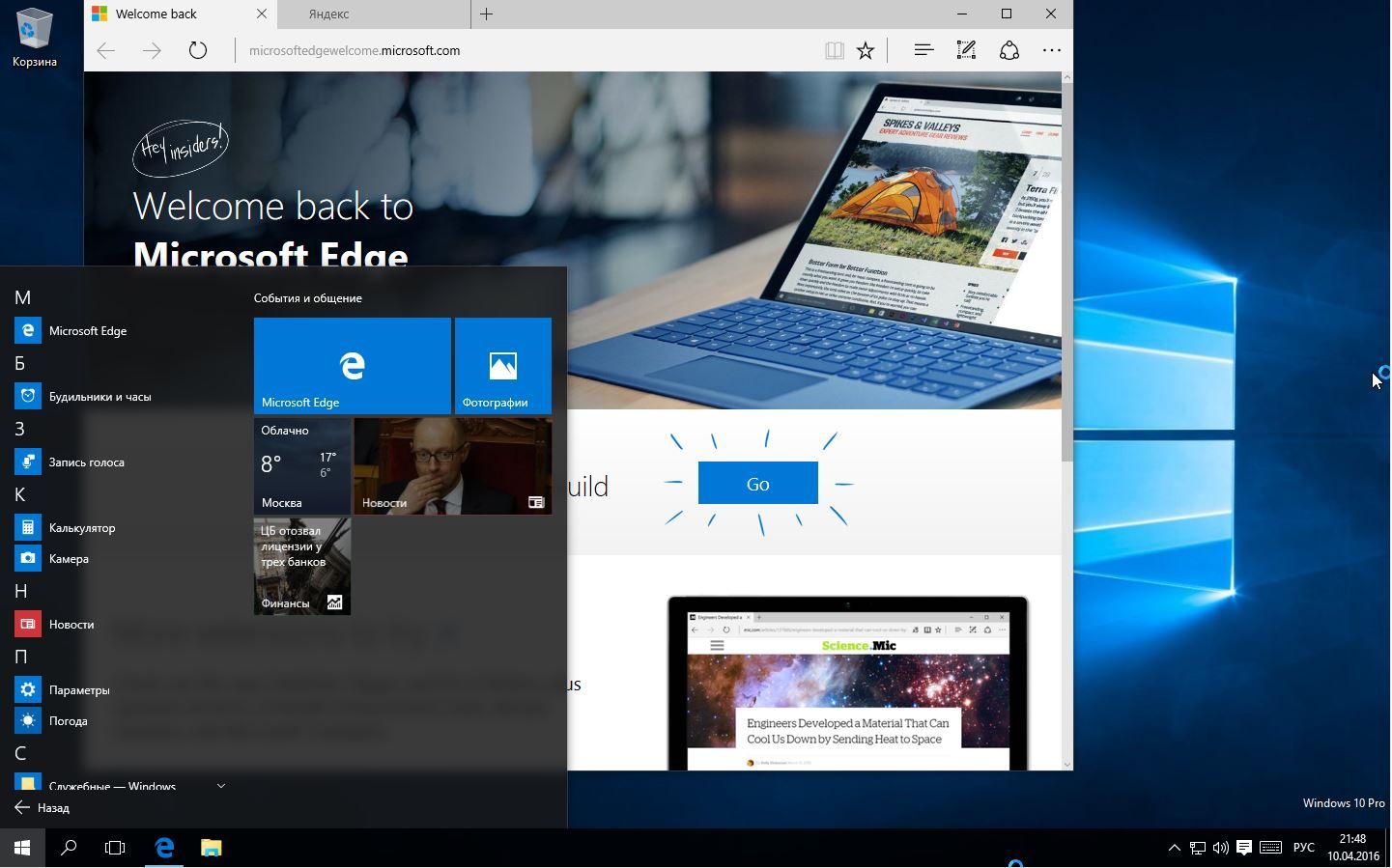Click Windows Start button on taskbar

click(x=22, y=848)
